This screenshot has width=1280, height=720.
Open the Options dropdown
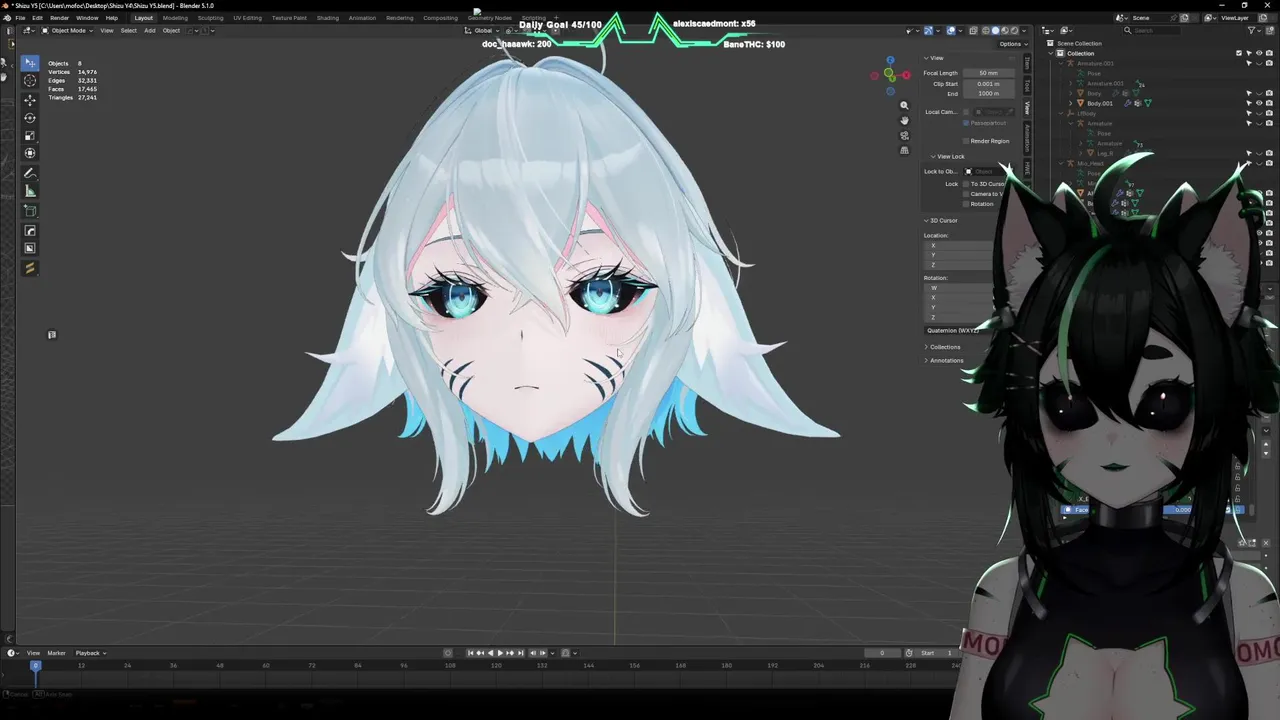point(1013,44)
